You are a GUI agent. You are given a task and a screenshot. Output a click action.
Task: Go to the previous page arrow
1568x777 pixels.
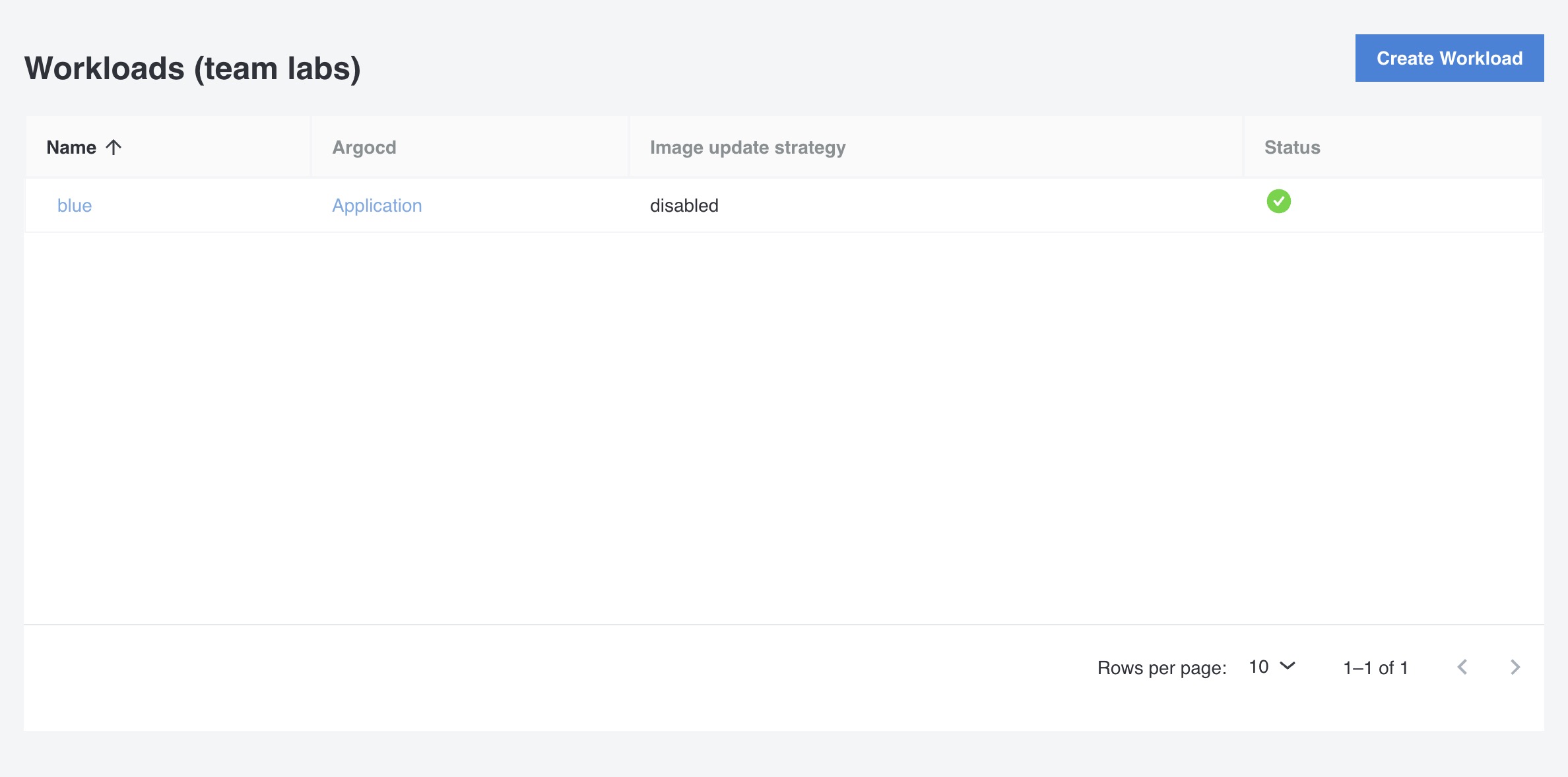coord(1462,667)
